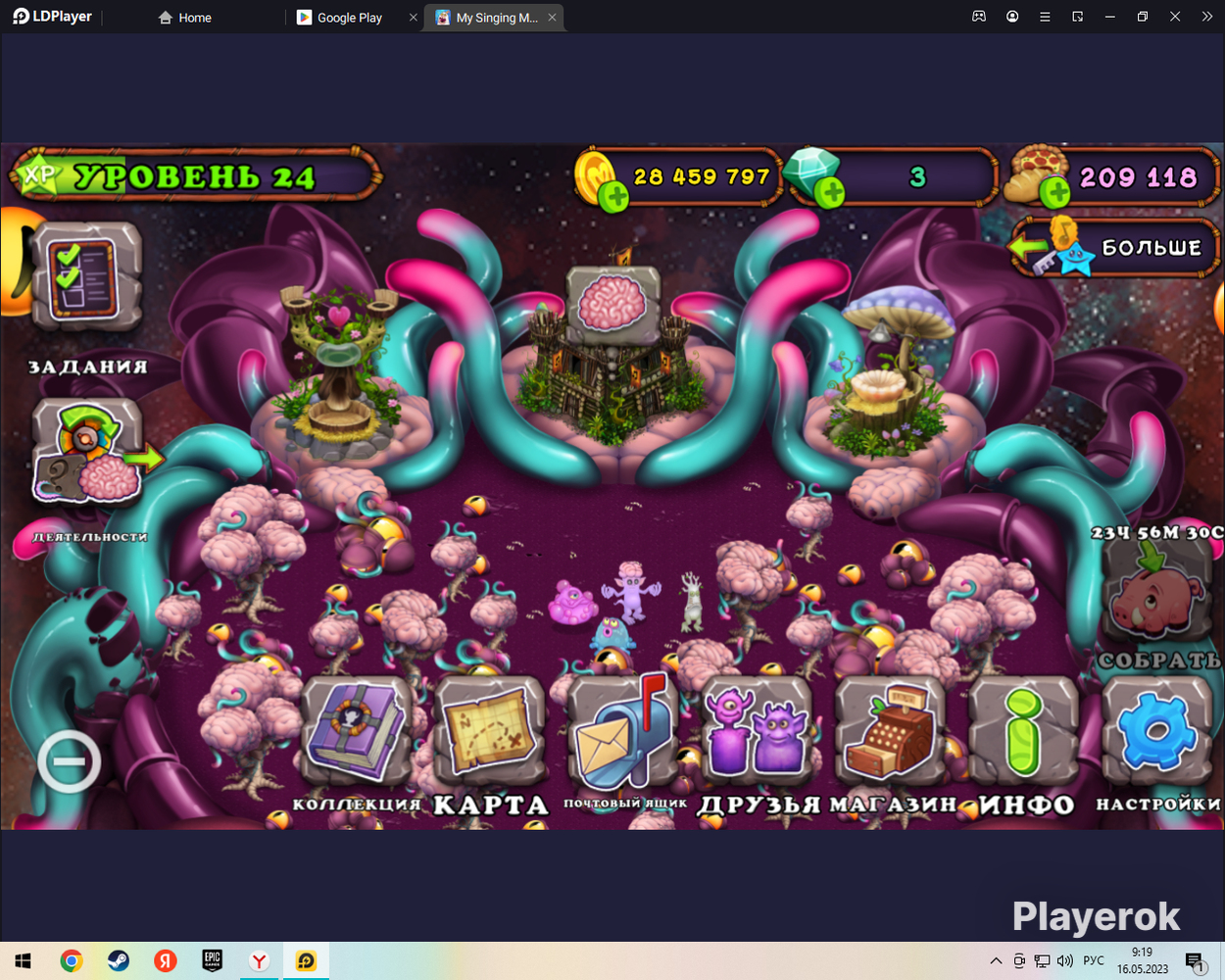Viewport: 1225px width, 980px height.
Task: Launch Google Chrome from the taskbar
Action: coord(72,961)
